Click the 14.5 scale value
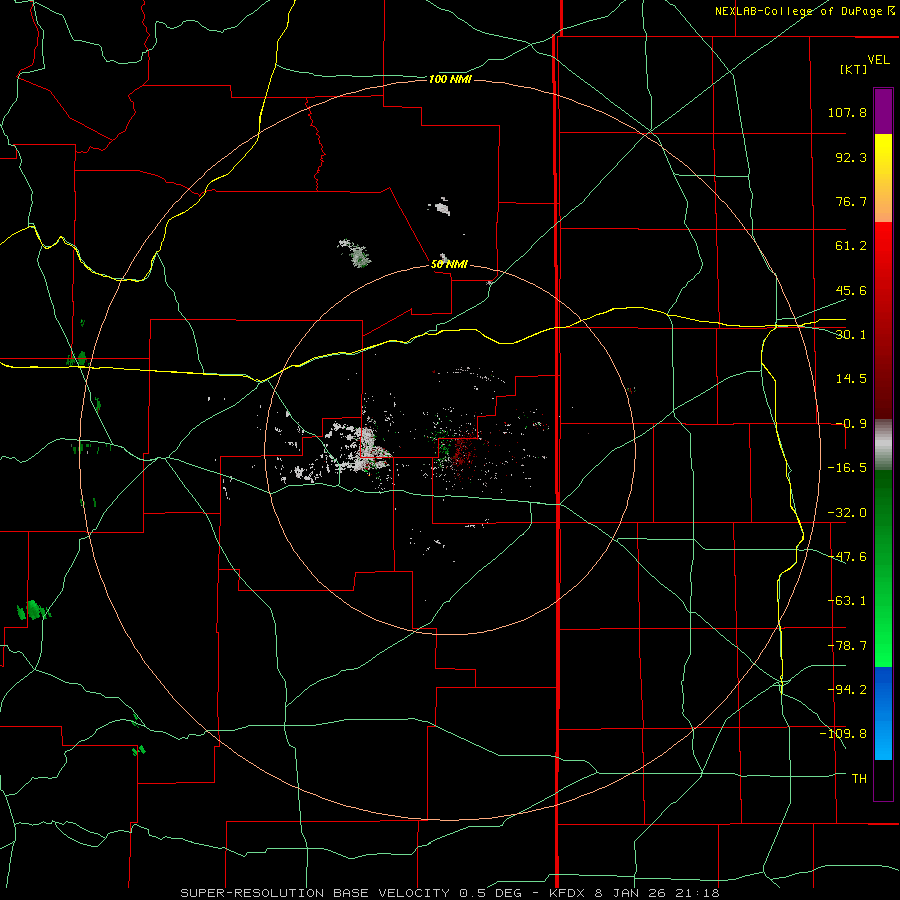900x900 pixels. coord(851,379)
